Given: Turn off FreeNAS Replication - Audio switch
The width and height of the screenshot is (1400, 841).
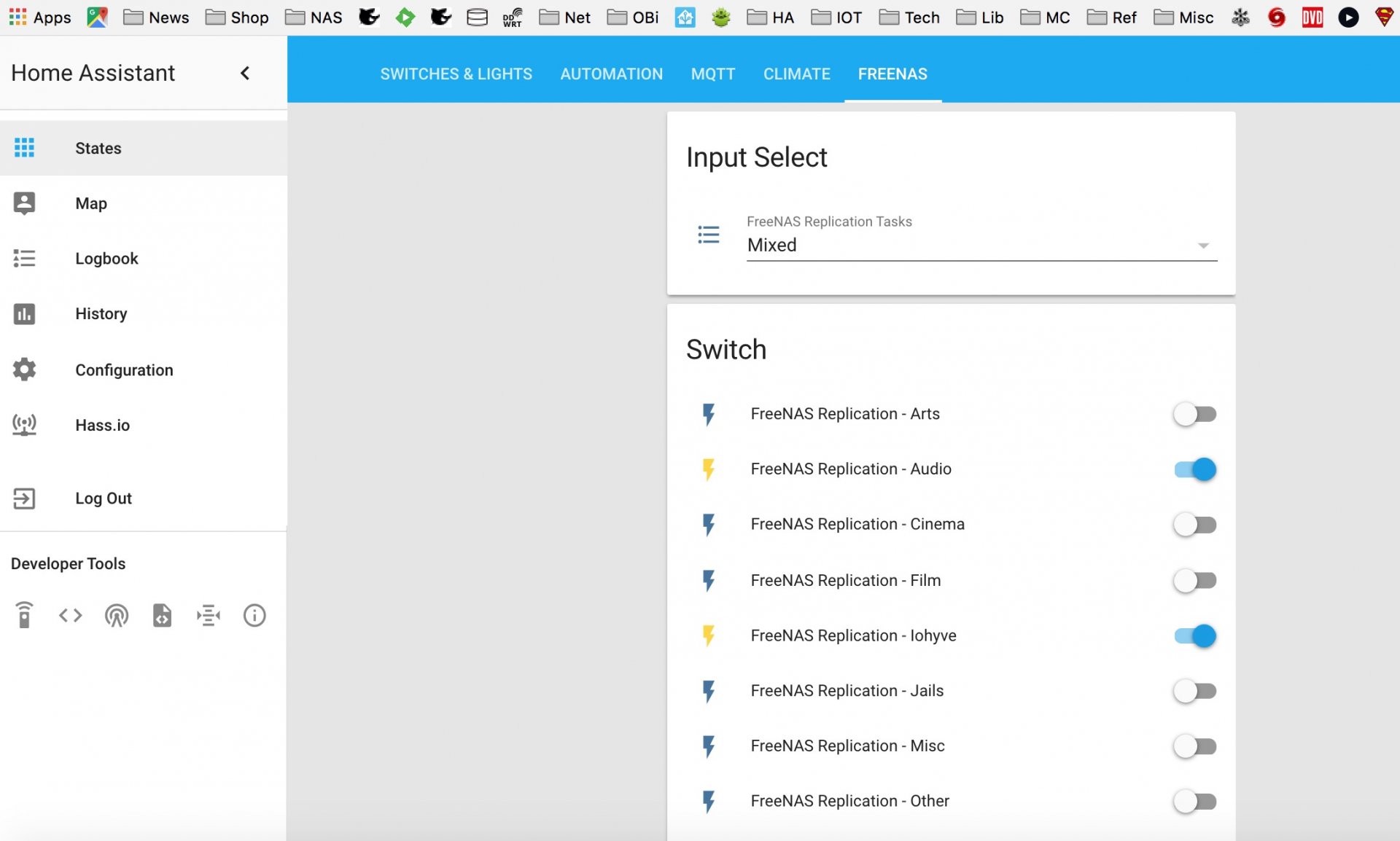Looking at the screenshot, I should pyautogui.click(x=1194, y=469).
